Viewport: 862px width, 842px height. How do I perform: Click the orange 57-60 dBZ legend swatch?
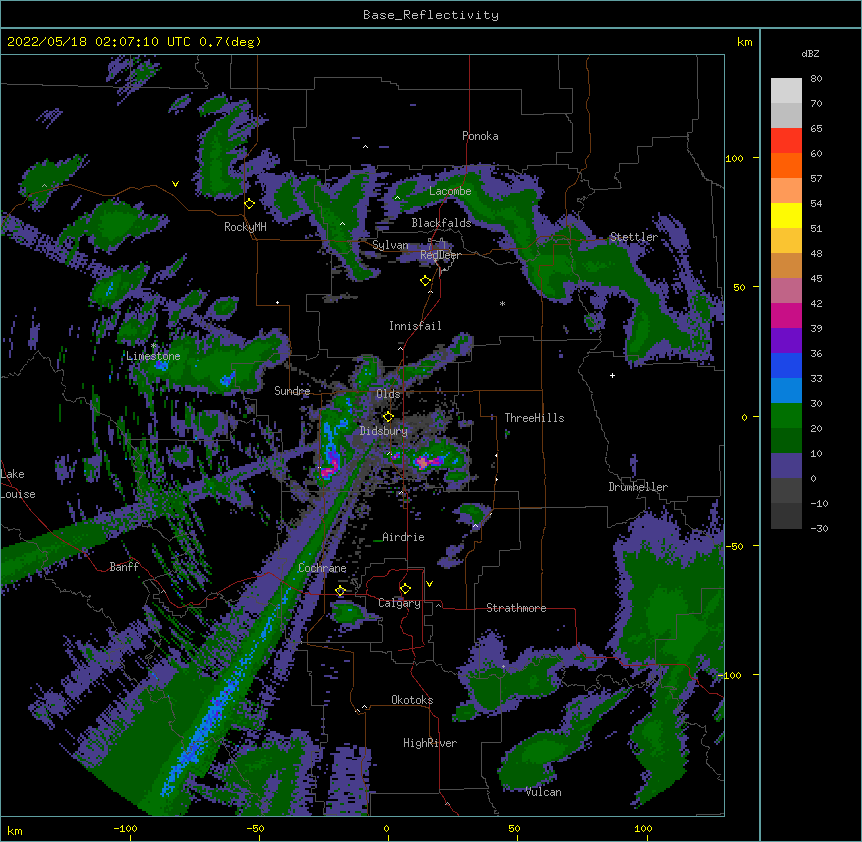click(x=786, y=165)
